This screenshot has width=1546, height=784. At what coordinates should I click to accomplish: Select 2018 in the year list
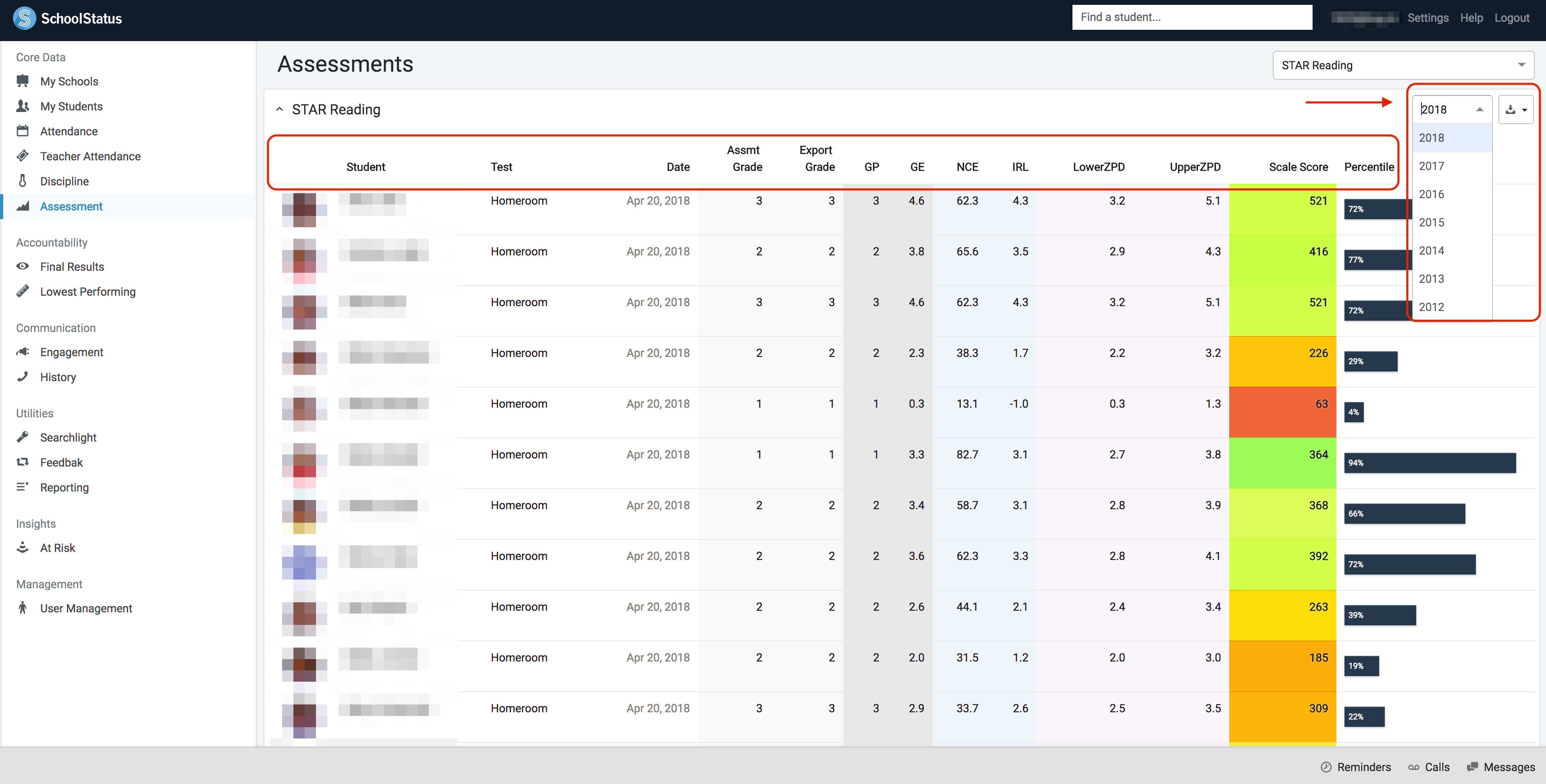[1451, 137]
